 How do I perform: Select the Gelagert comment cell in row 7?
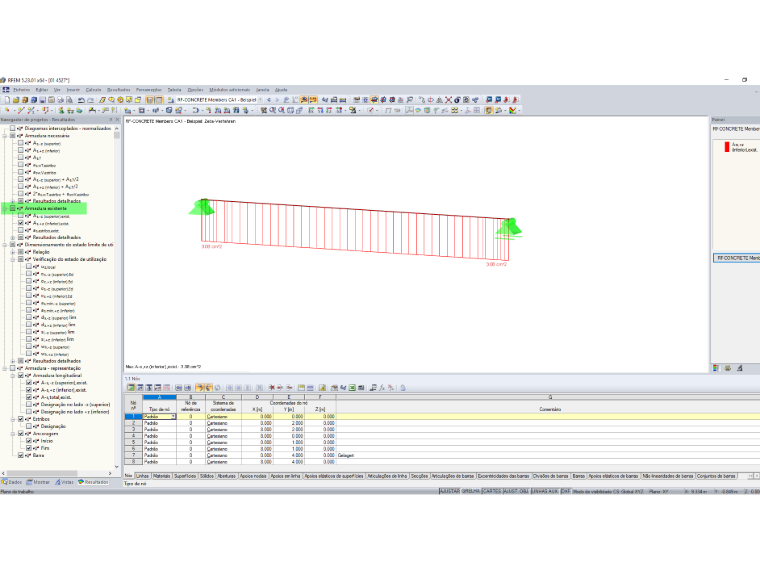(x=548, y=456)
